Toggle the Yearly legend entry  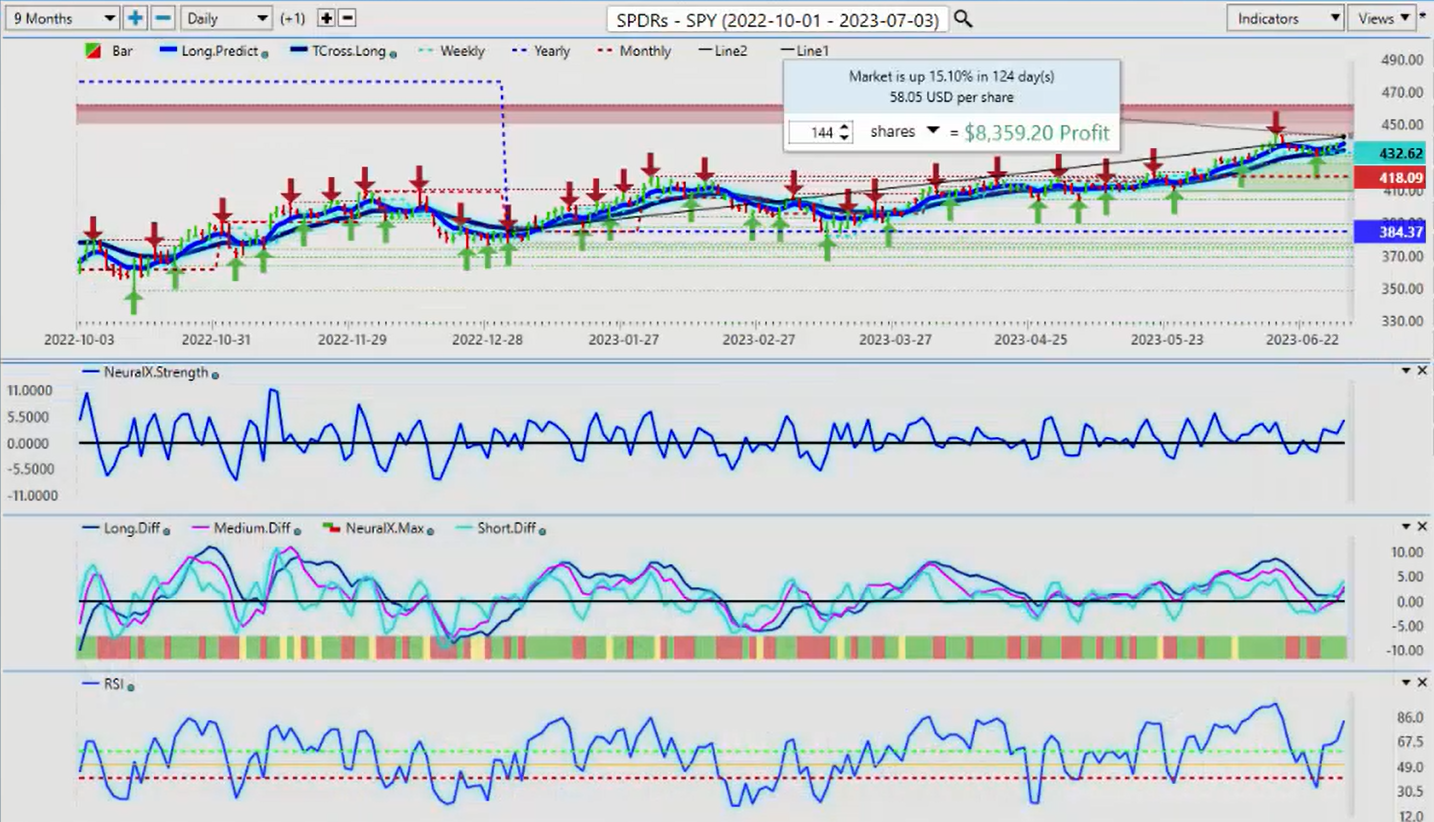(x=540, y=51)
